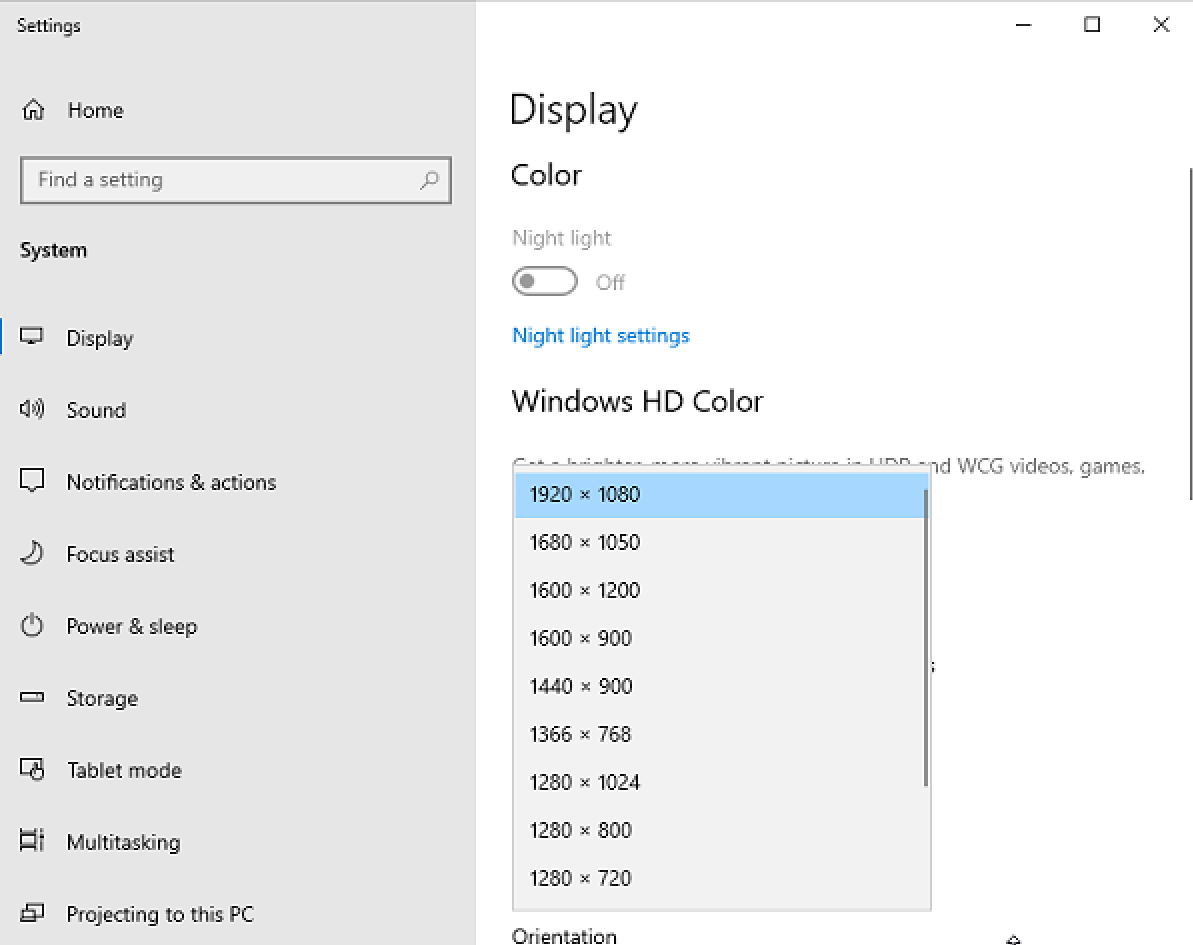
Task: Select 1920 × 1080 resolution option
Action: (x=720, y=494)
